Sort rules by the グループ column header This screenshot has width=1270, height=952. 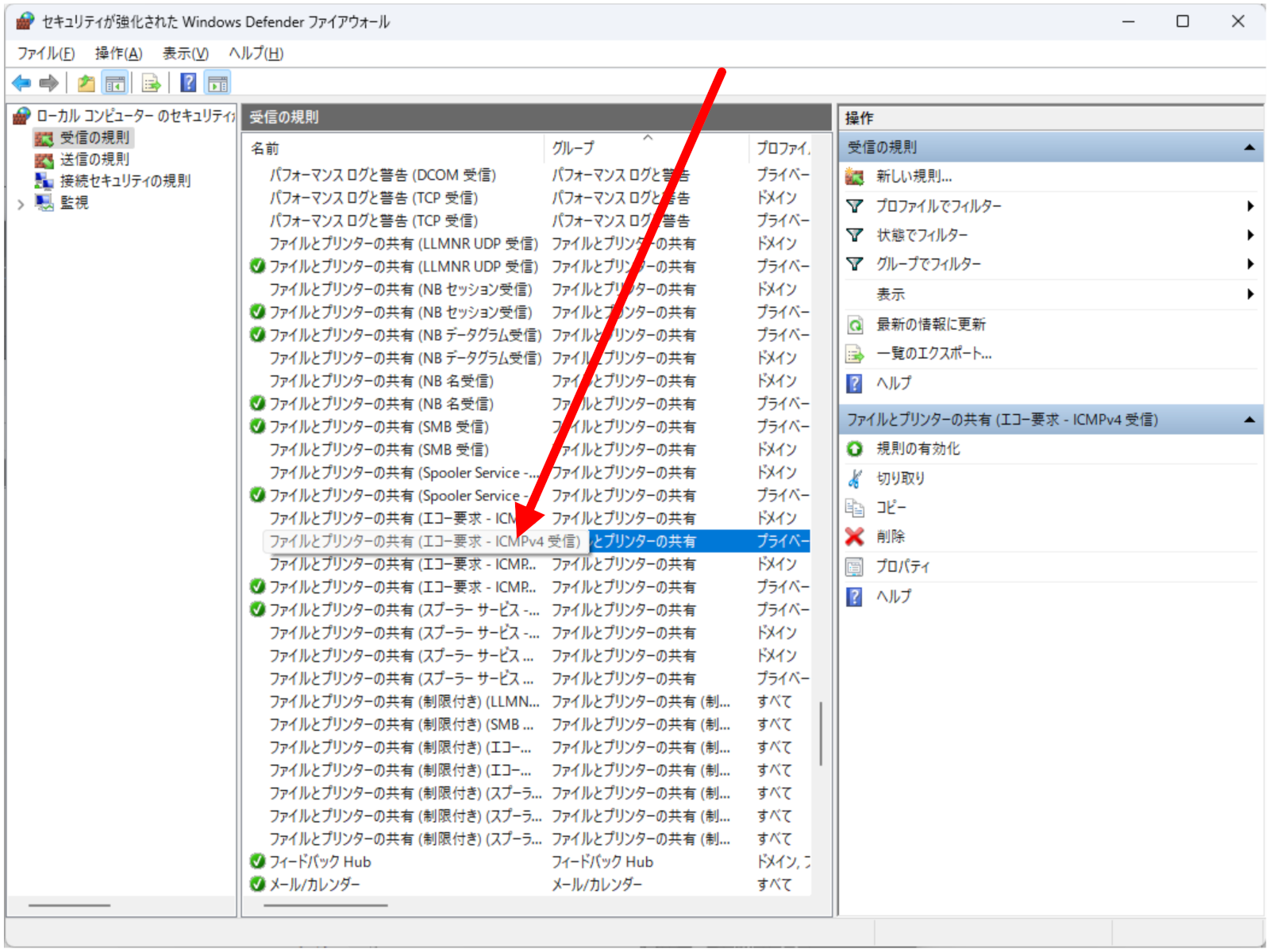(x=573, y=148)
